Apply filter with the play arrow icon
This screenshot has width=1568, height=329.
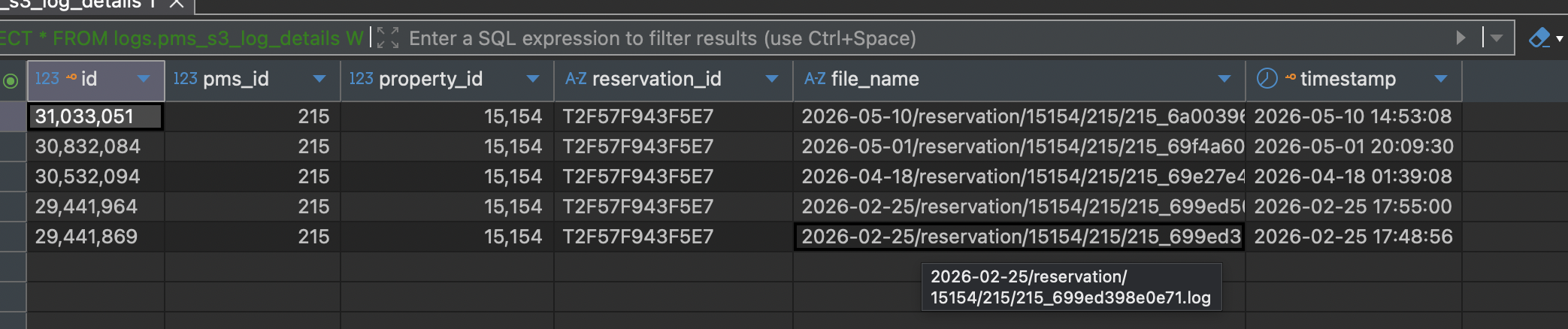[x=1461, y=38]
